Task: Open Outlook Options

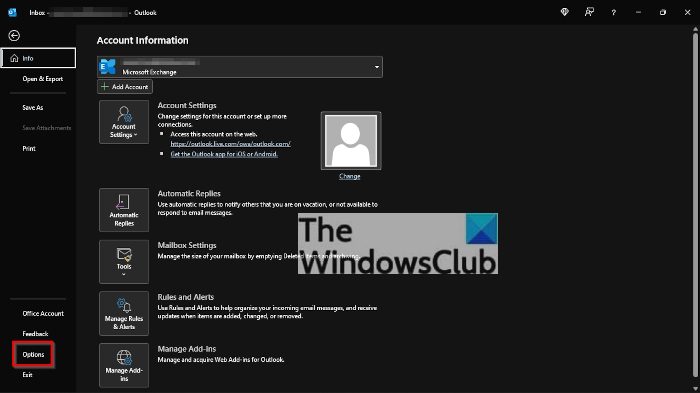Action: coord(33,355)
